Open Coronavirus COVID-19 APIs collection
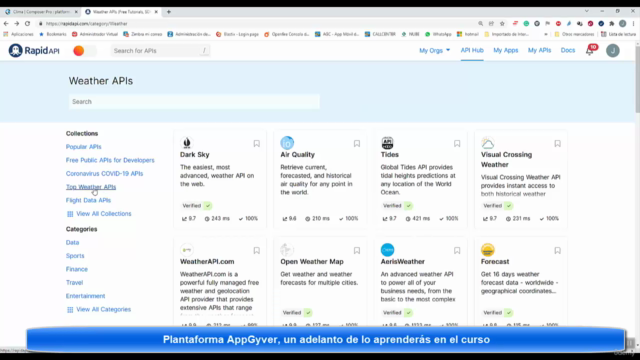This screenshot has height=360, width=640. point(104,173)
